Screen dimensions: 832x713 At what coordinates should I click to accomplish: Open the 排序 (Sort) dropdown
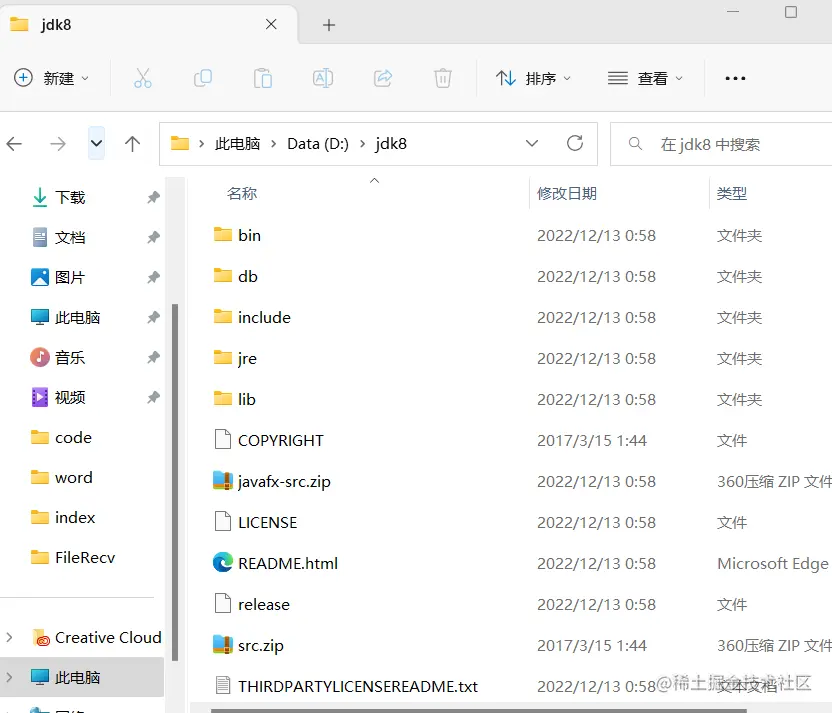533,79
